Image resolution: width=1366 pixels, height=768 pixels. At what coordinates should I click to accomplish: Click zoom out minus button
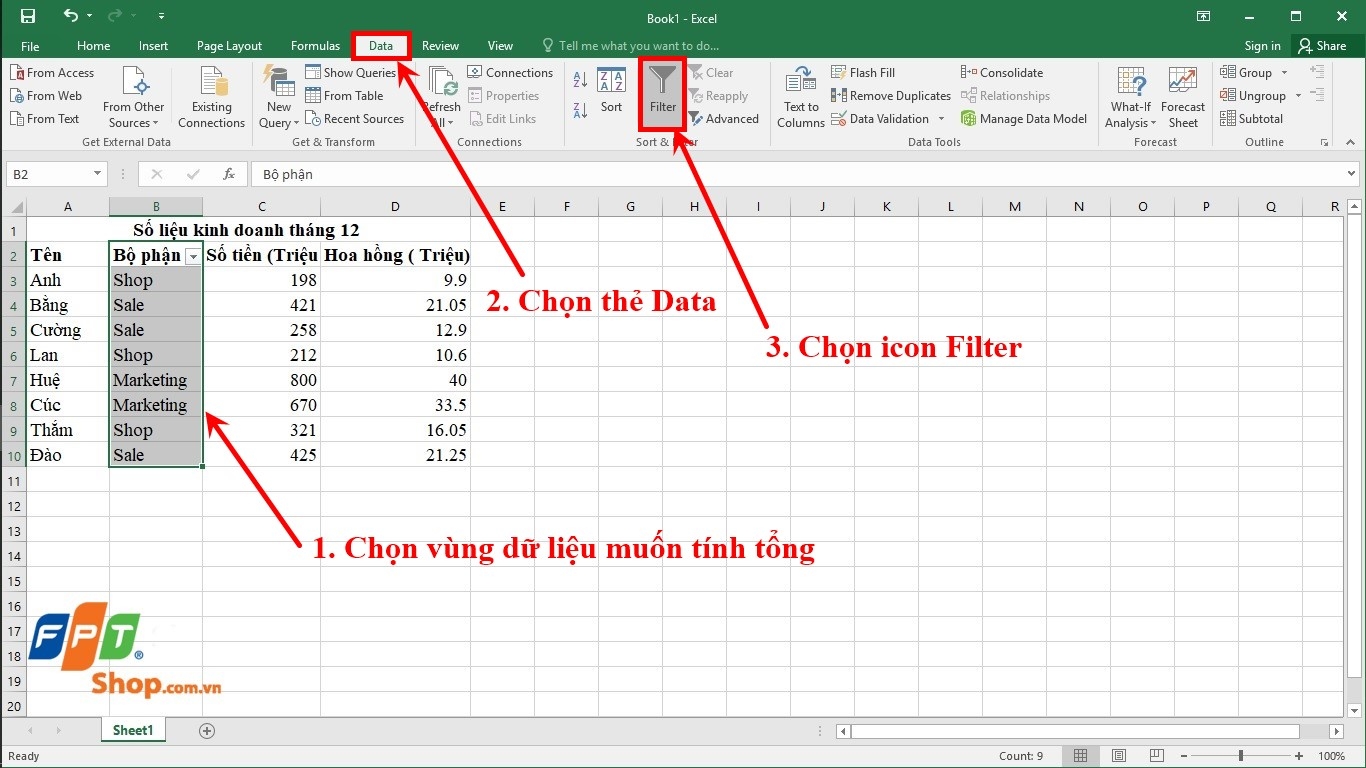[x=1183, y=756]
